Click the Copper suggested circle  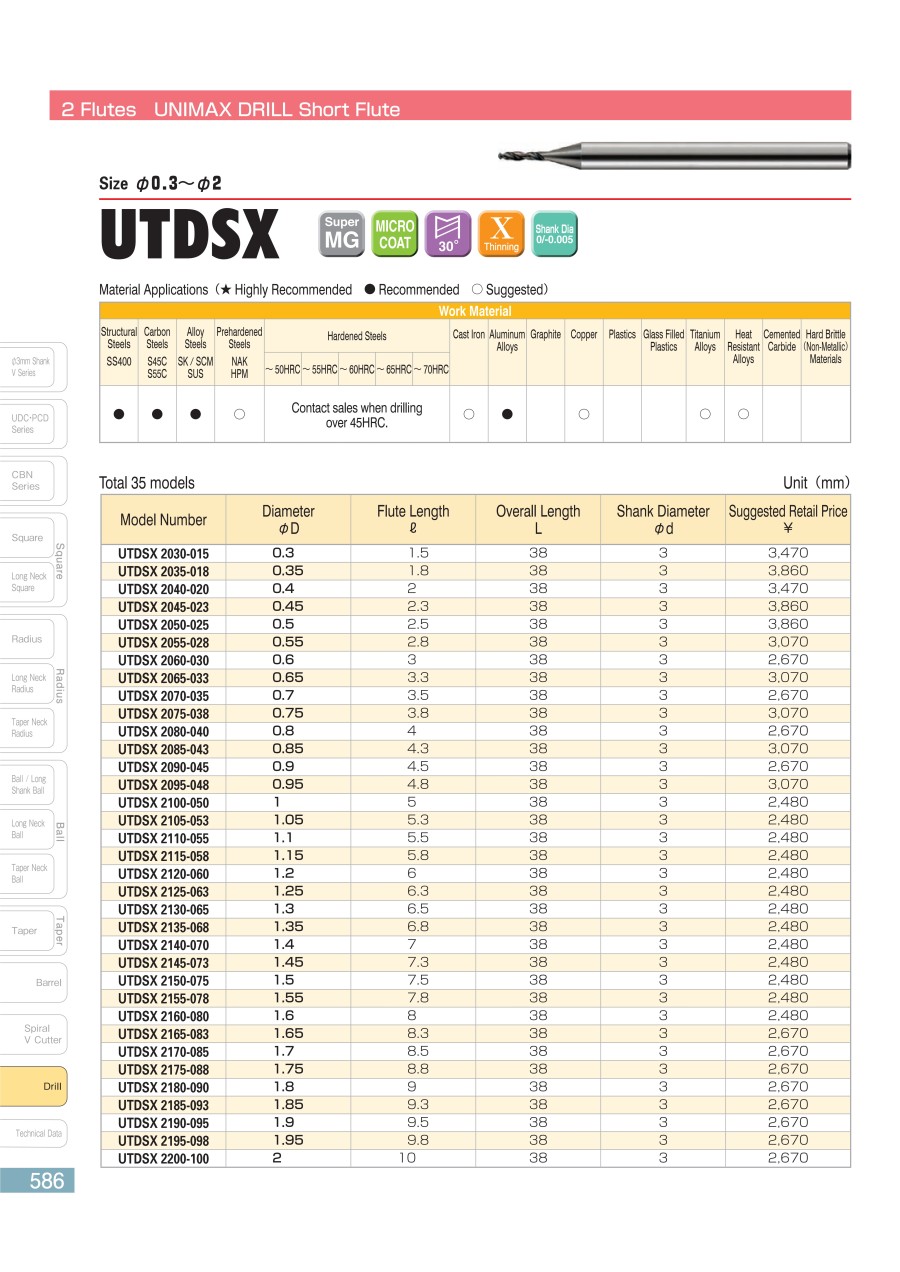pos(584,414)
